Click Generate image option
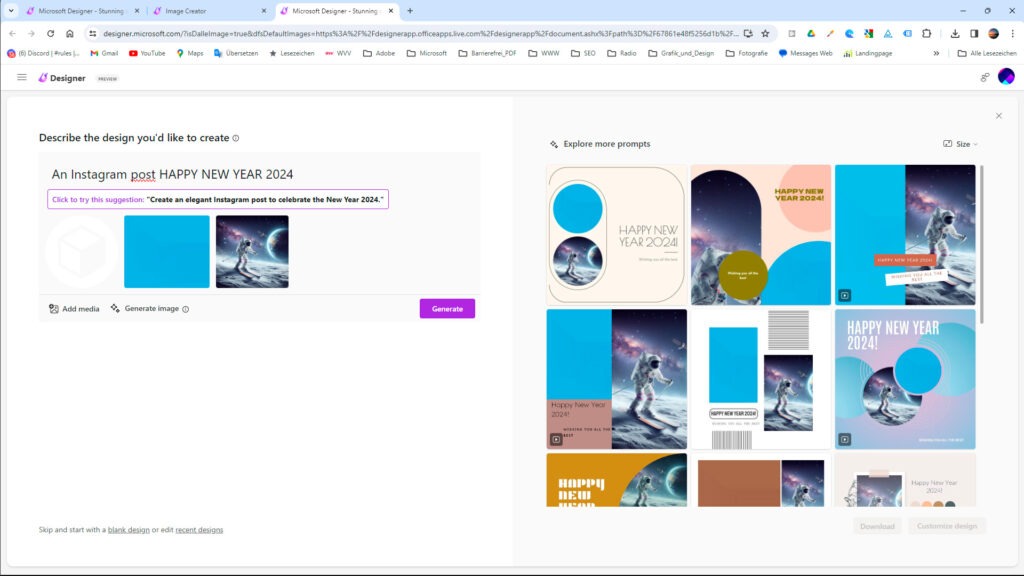The width and height of the screenshot is (1024, 576). tap(144, 308)
